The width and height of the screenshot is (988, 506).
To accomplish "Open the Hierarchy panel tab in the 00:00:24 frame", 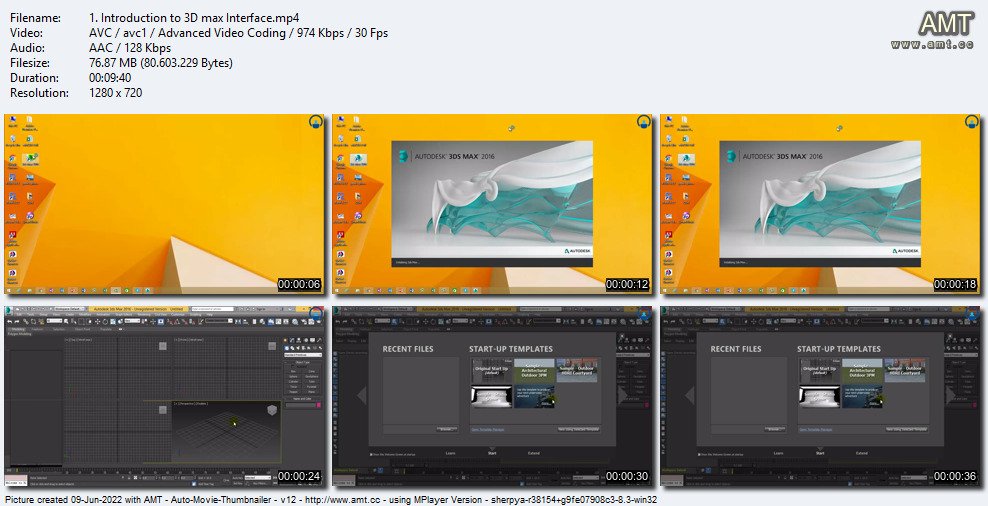I will click(299, 340).
